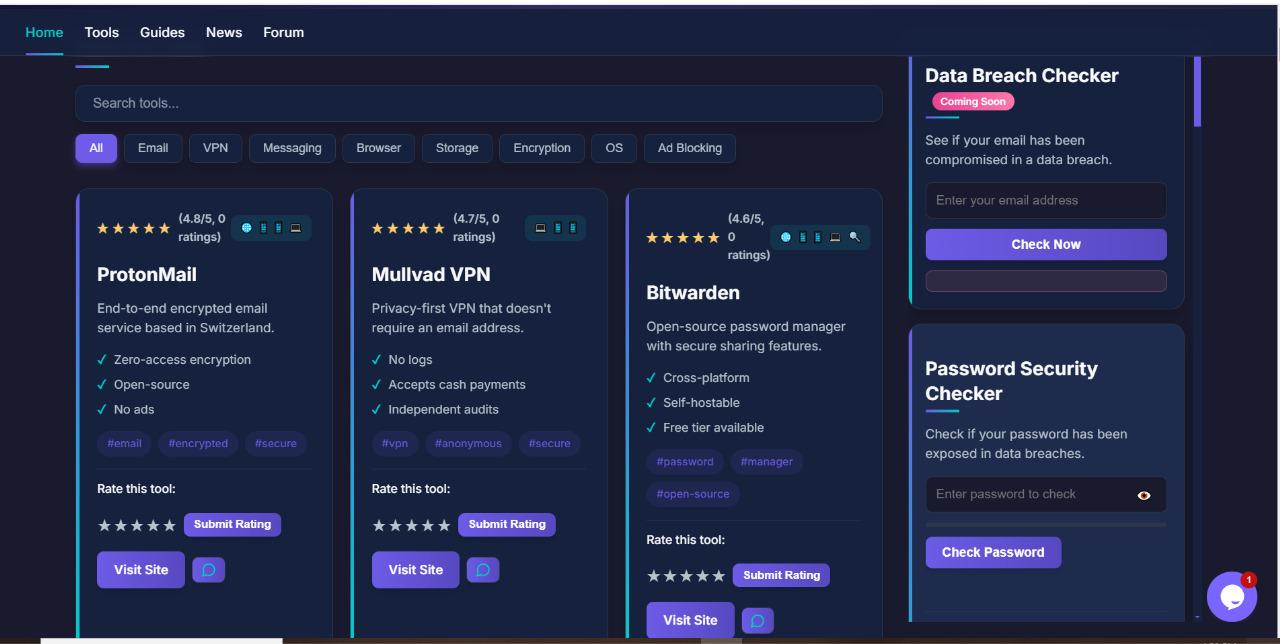Filter tools by OS category
Image resolution: width=1280 pixels, height=644 pixels.
tap(614, 148)
